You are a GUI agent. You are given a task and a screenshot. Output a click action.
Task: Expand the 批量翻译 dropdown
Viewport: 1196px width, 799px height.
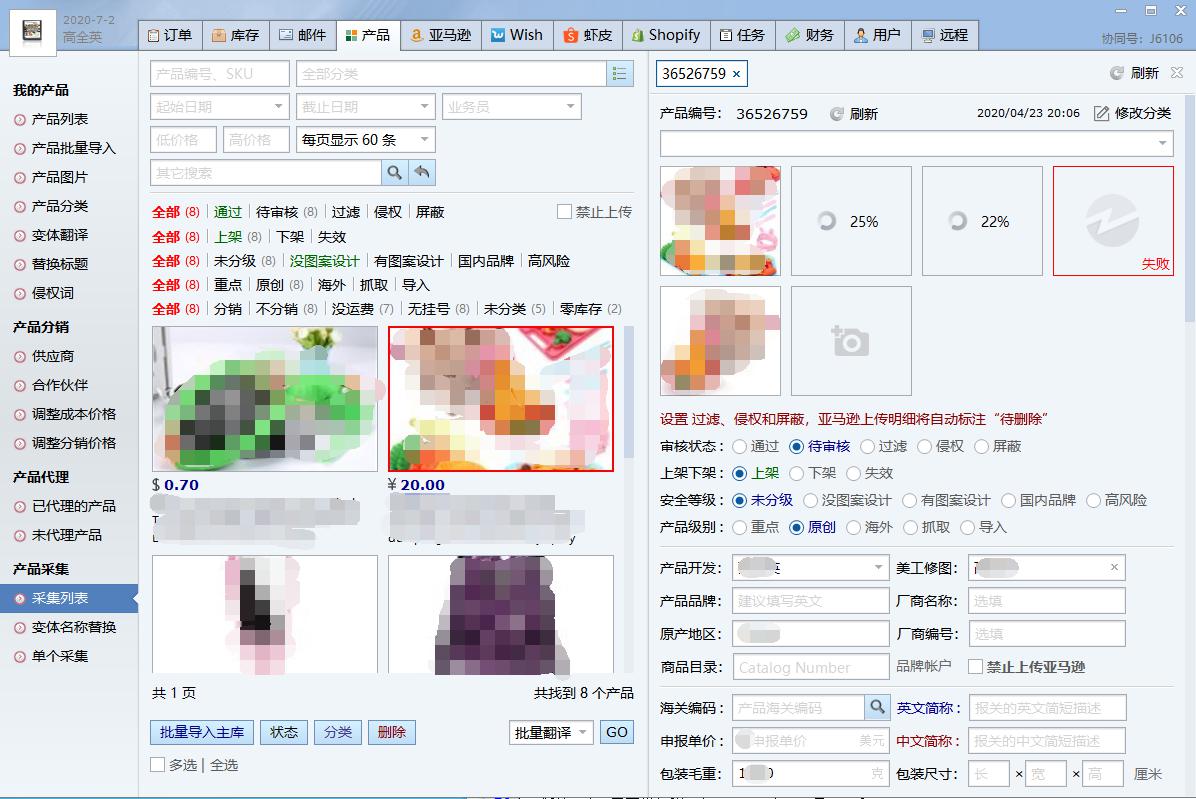point(583,732)
